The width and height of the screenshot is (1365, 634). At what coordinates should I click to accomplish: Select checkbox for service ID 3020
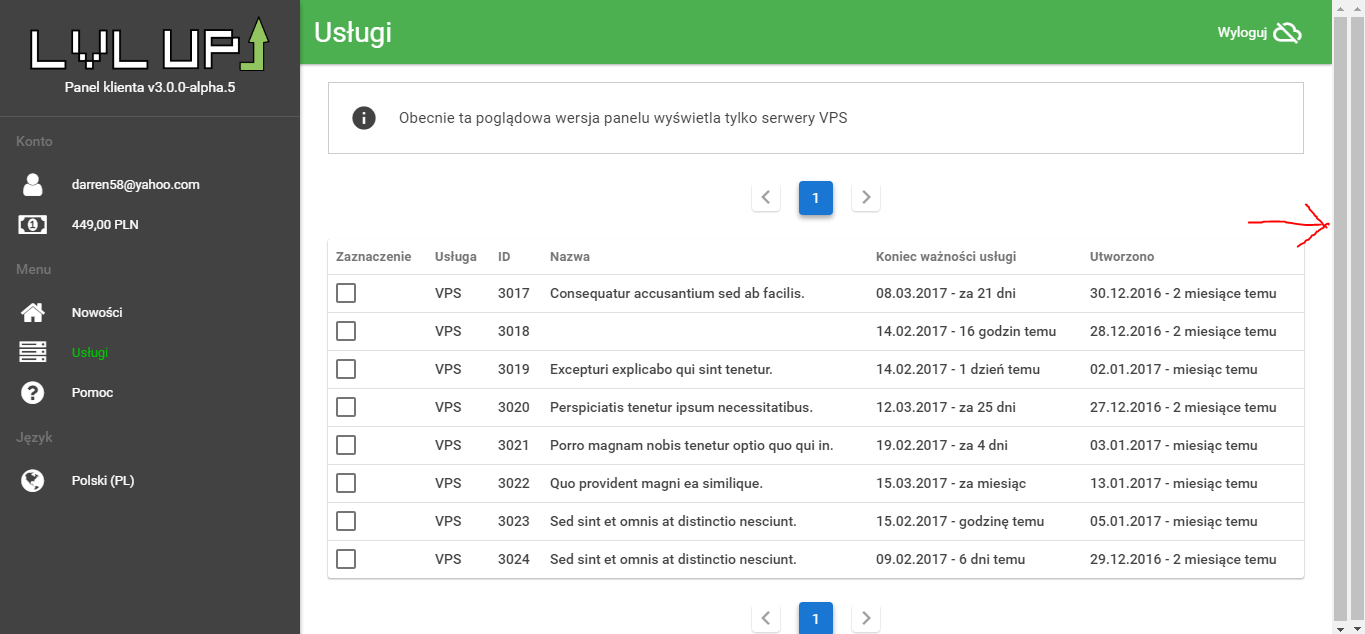click(346, 407)
